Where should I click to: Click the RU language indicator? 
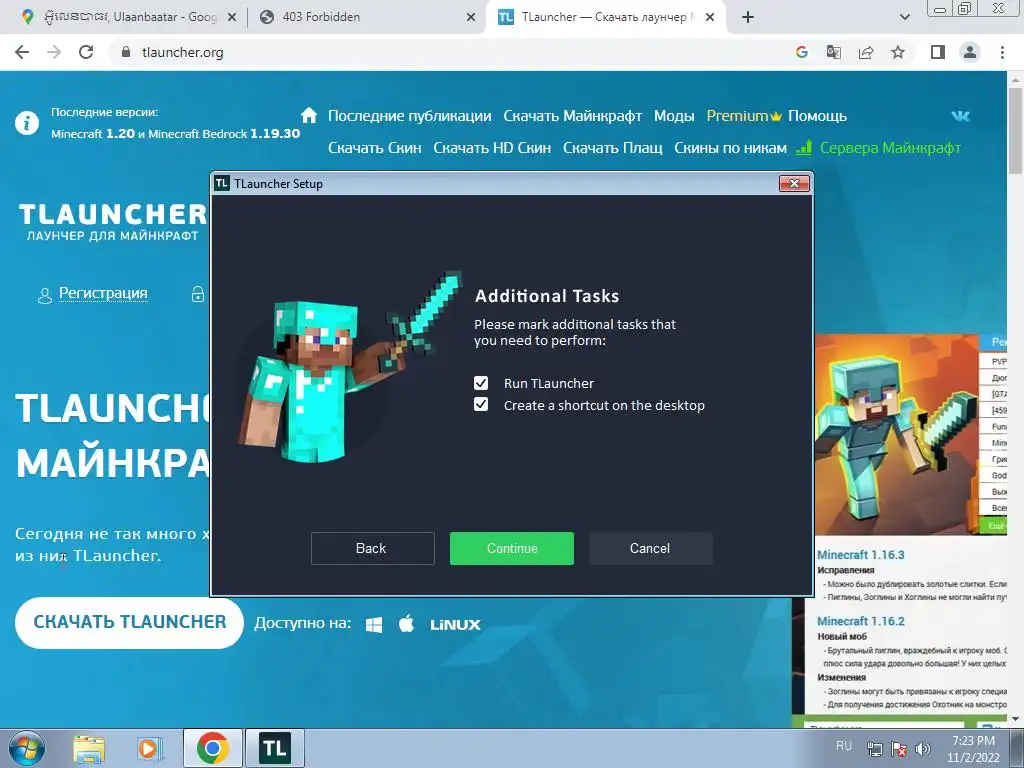(844, 746)
